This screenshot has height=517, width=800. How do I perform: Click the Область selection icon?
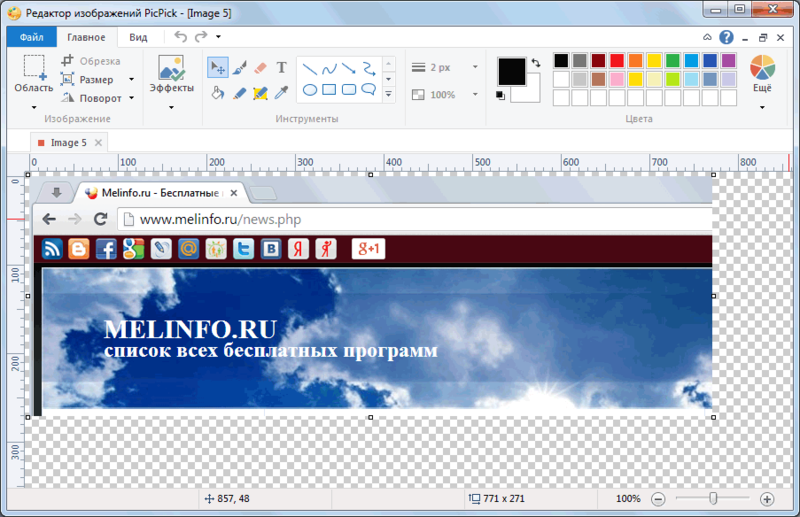tap(35, 67)
